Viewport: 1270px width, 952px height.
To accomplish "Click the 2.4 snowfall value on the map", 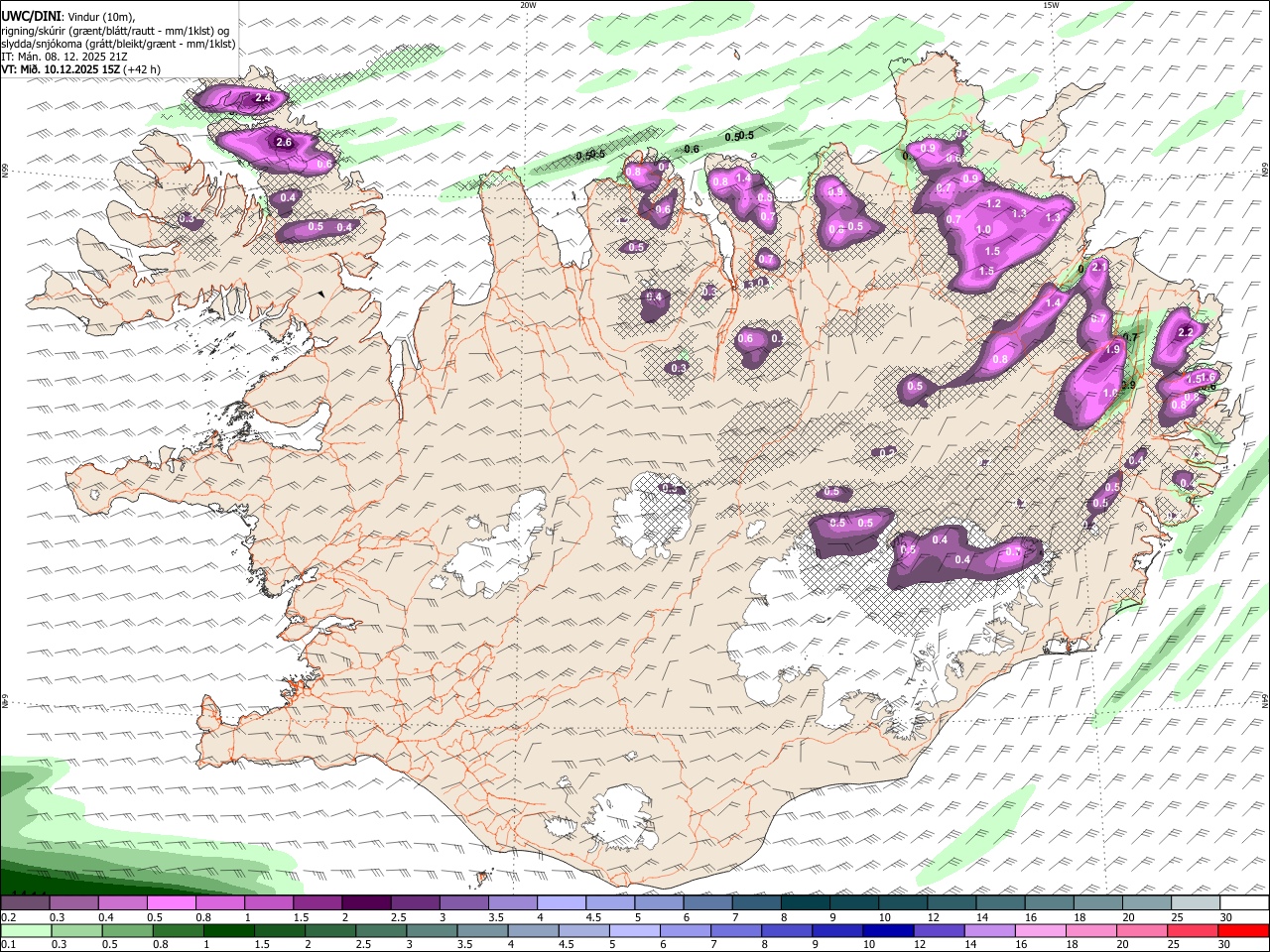I will [x=263, y=98].
